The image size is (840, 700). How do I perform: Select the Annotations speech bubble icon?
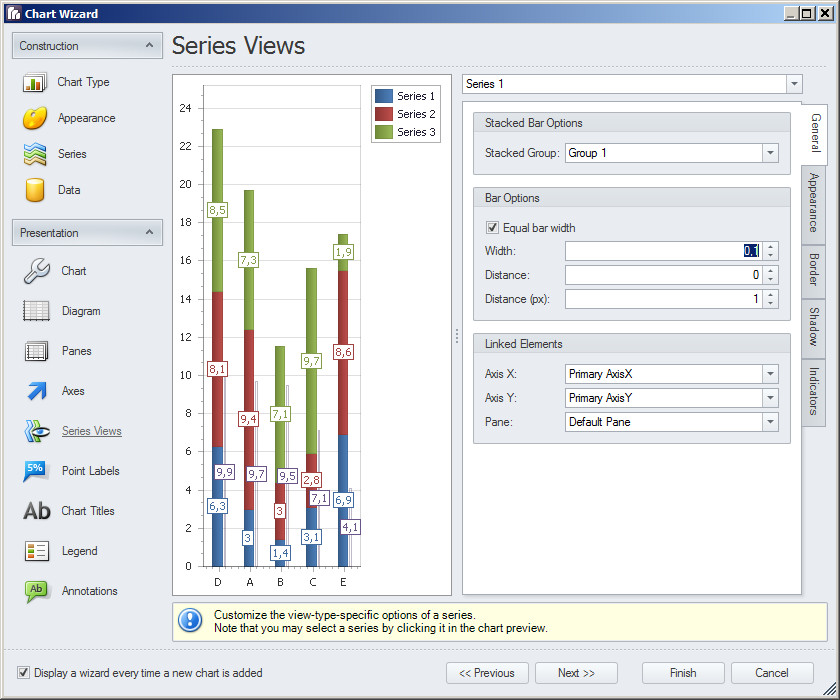[x=36, y=591]
